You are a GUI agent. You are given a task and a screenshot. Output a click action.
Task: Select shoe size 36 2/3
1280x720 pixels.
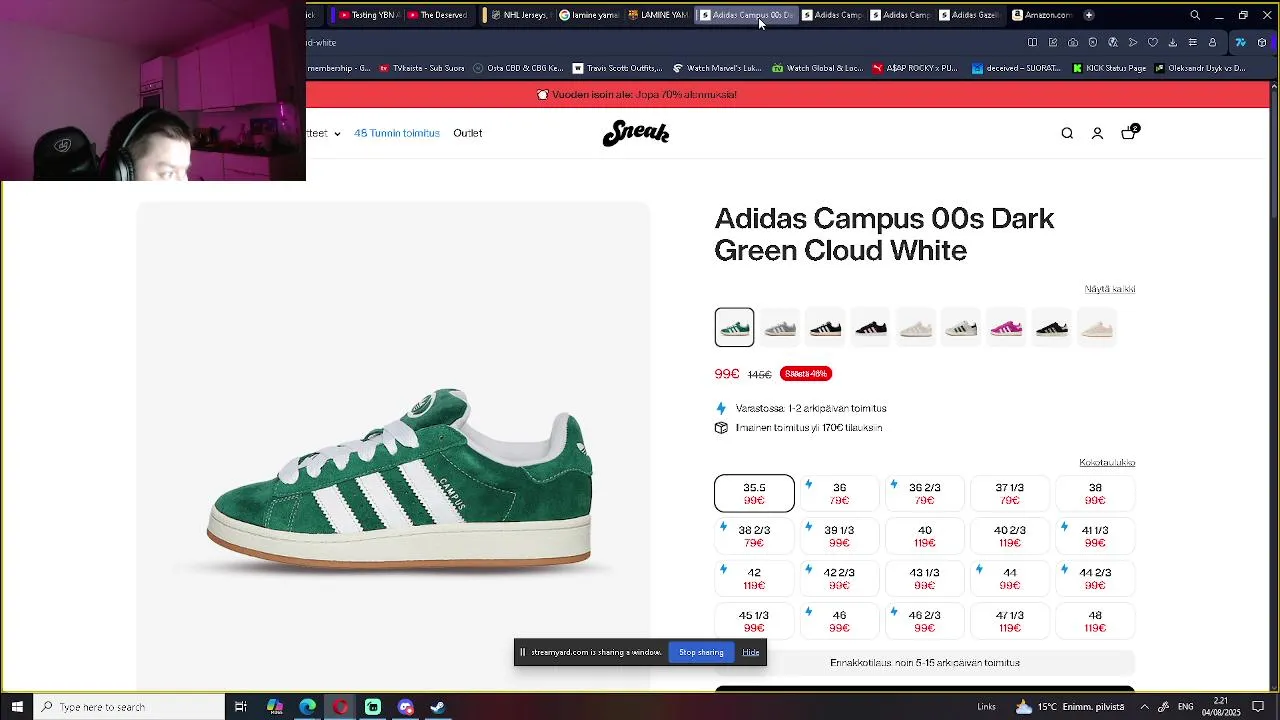tap(924, 493)
